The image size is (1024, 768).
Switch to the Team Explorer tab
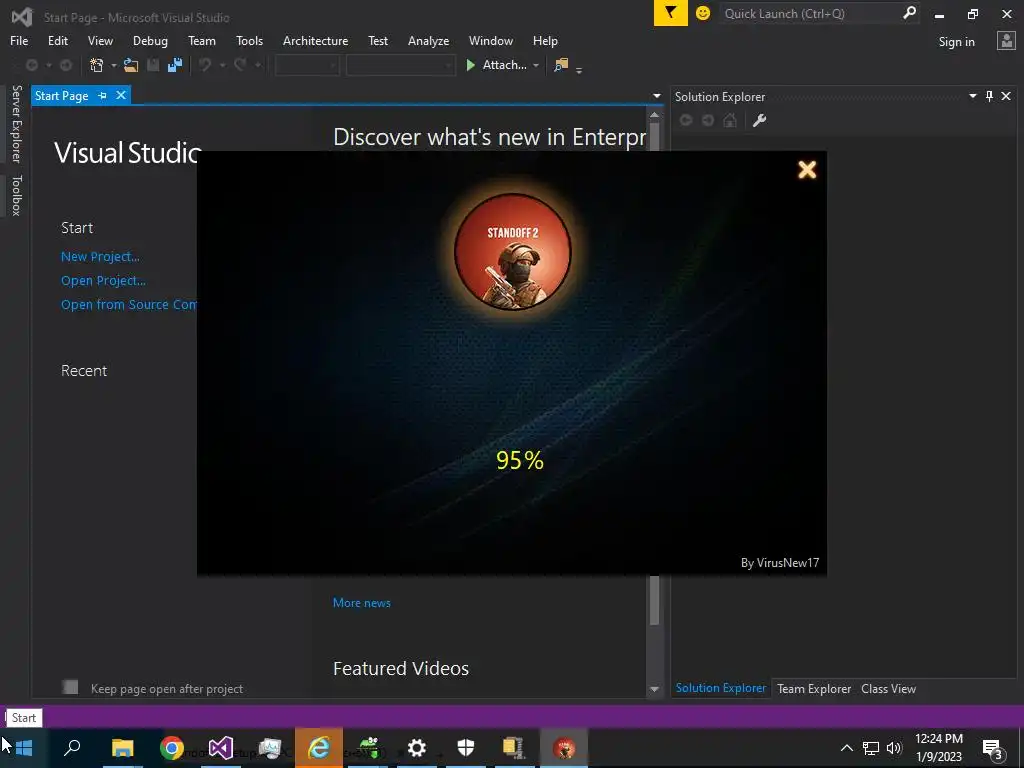pyautogui.click(x=814, y=688)
